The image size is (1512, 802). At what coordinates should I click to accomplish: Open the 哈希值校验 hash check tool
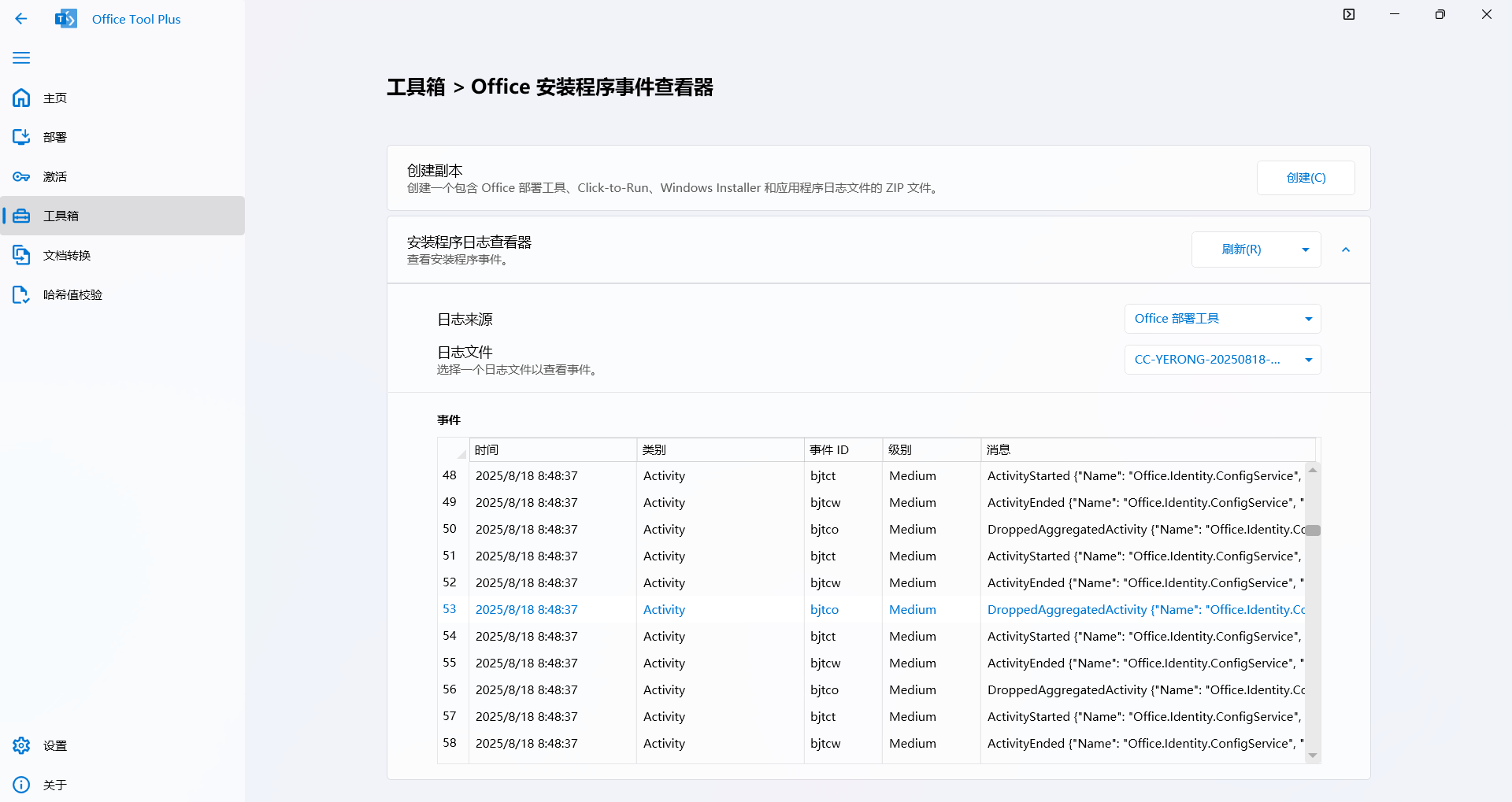coord(72,294)
